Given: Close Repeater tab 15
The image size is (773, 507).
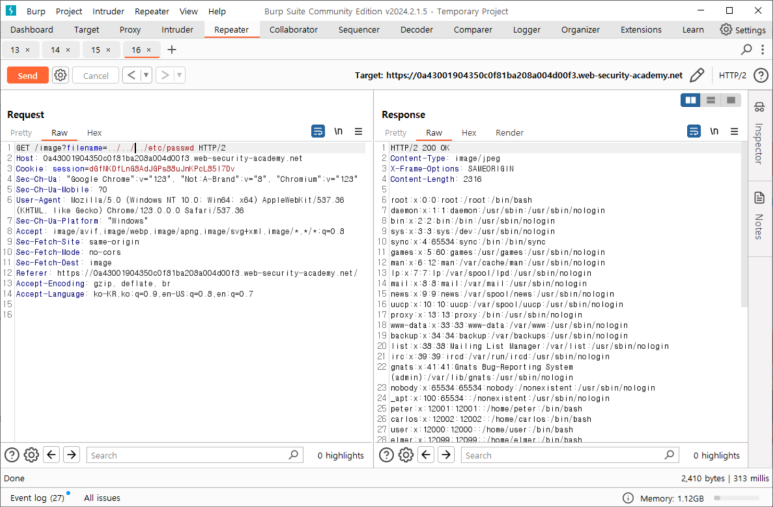Looking at the screenshot, I should coord(108,50).
